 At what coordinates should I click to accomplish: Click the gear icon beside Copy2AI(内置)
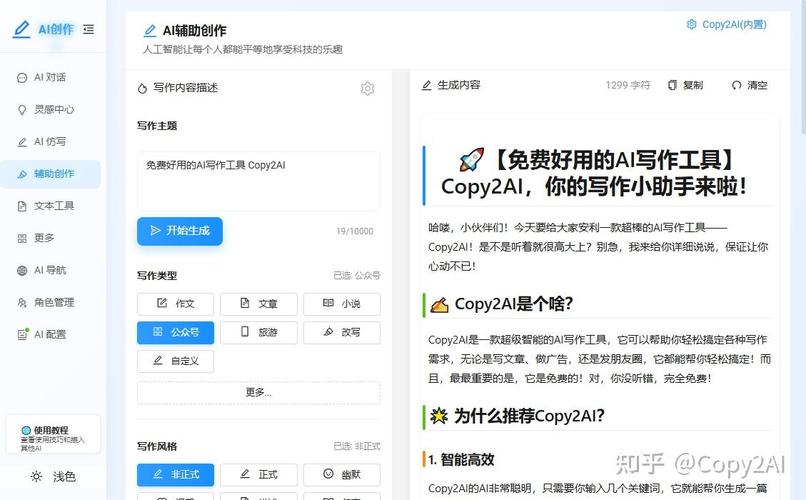tap(691, 24)
